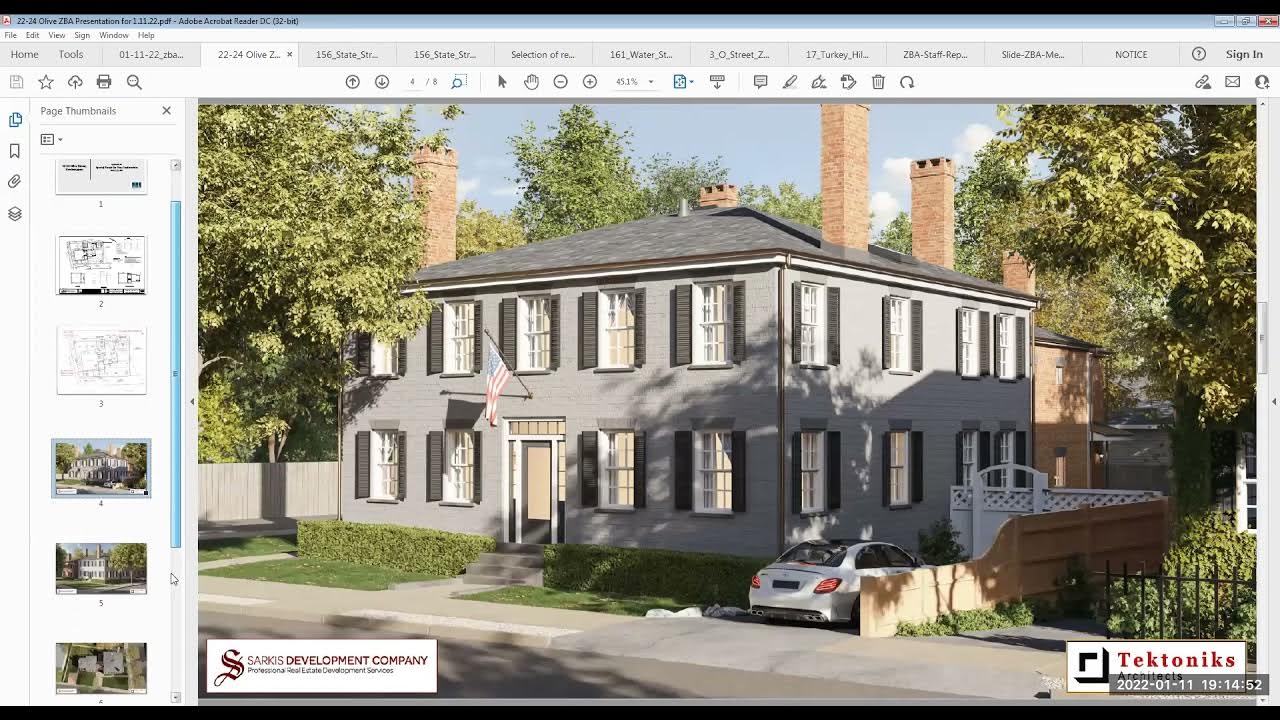The width and height of the screenshot is (1280, 720).
Task: Open the Selection of re tab
Action: [x=543, y=54]
